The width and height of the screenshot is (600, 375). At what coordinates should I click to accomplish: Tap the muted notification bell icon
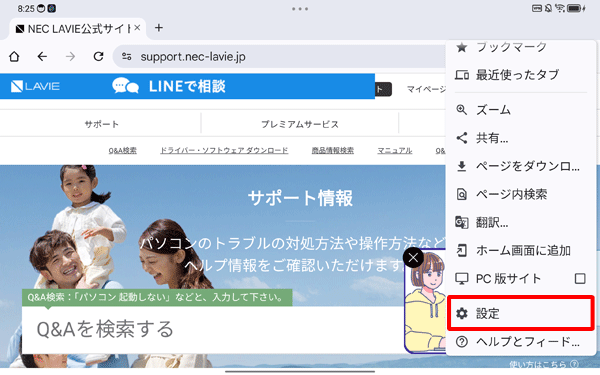coord(548,8)
